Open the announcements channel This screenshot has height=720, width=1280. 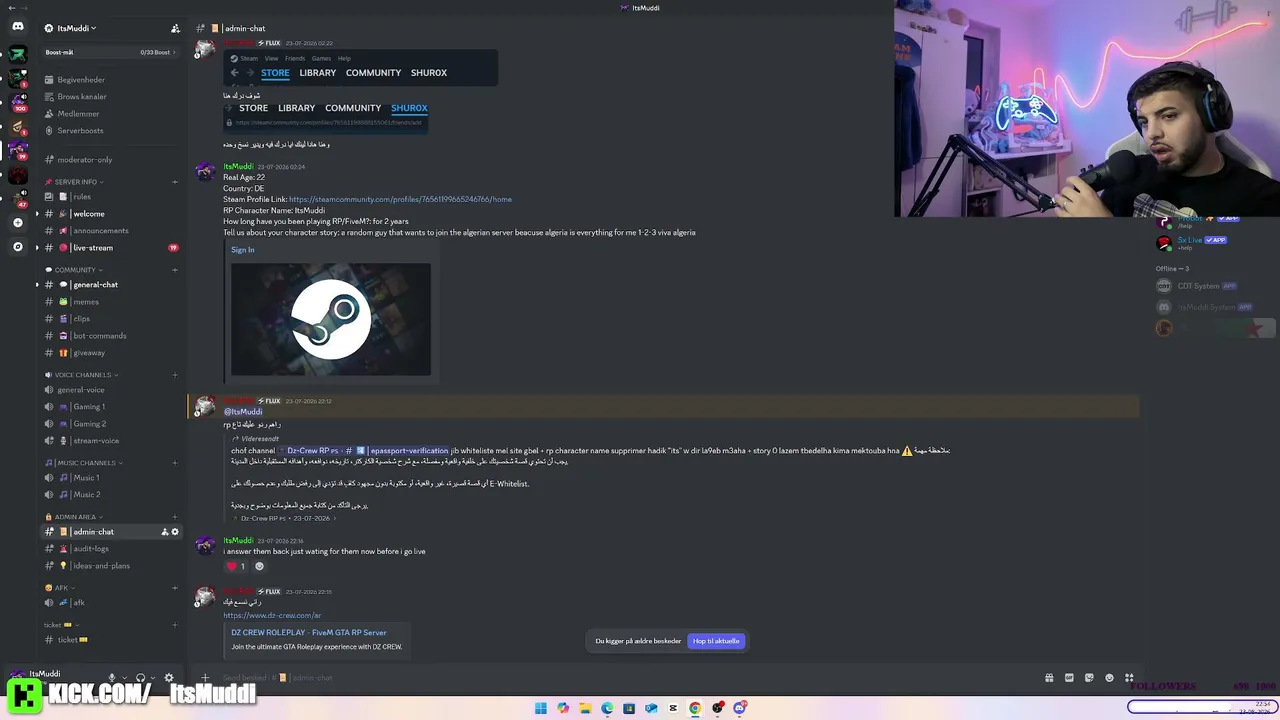(x=111, y=231)
